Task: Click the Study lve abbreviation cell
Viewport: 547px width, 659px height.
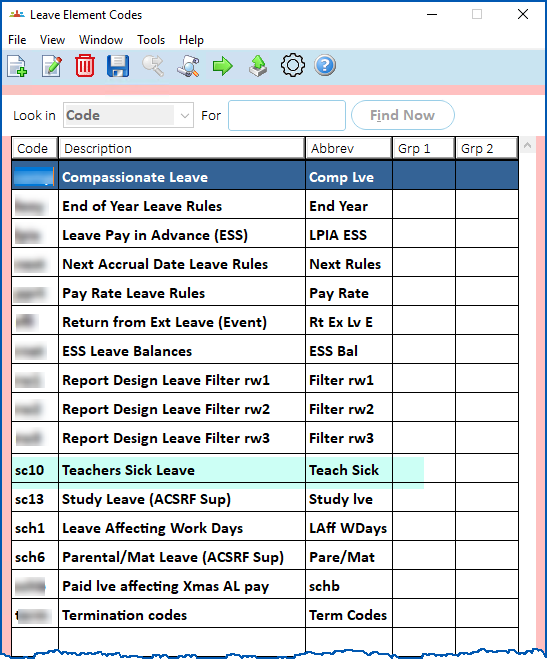Action: click(x=349, y=498)
